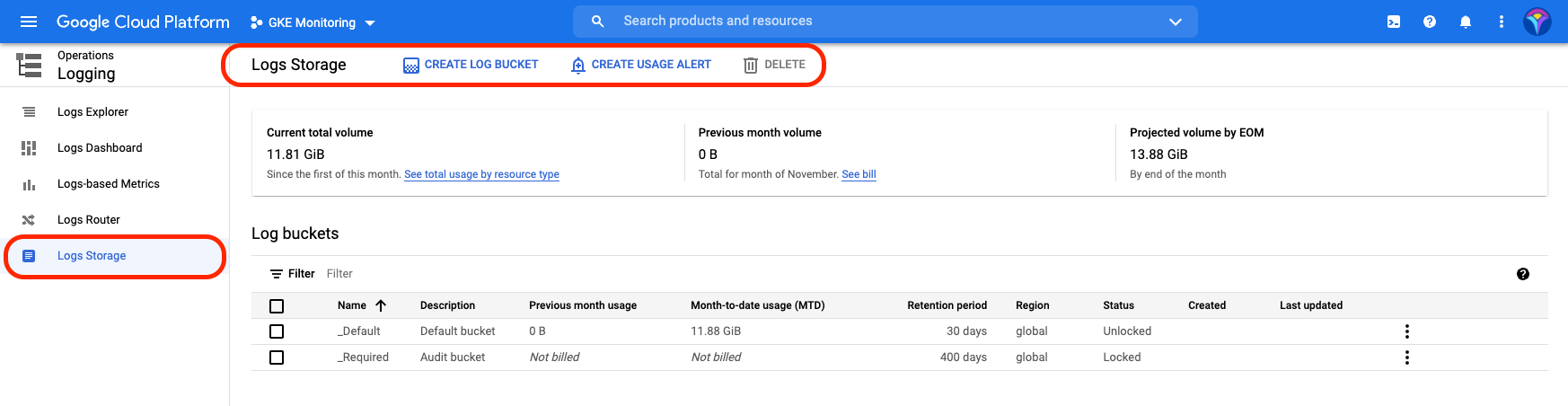Click Previous month usage column header

(x=583, y=305)
